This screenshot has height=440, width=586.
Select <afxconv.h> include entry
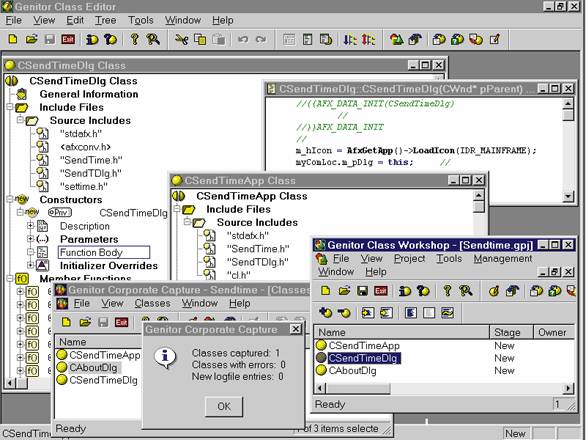(x=85, y=147)
